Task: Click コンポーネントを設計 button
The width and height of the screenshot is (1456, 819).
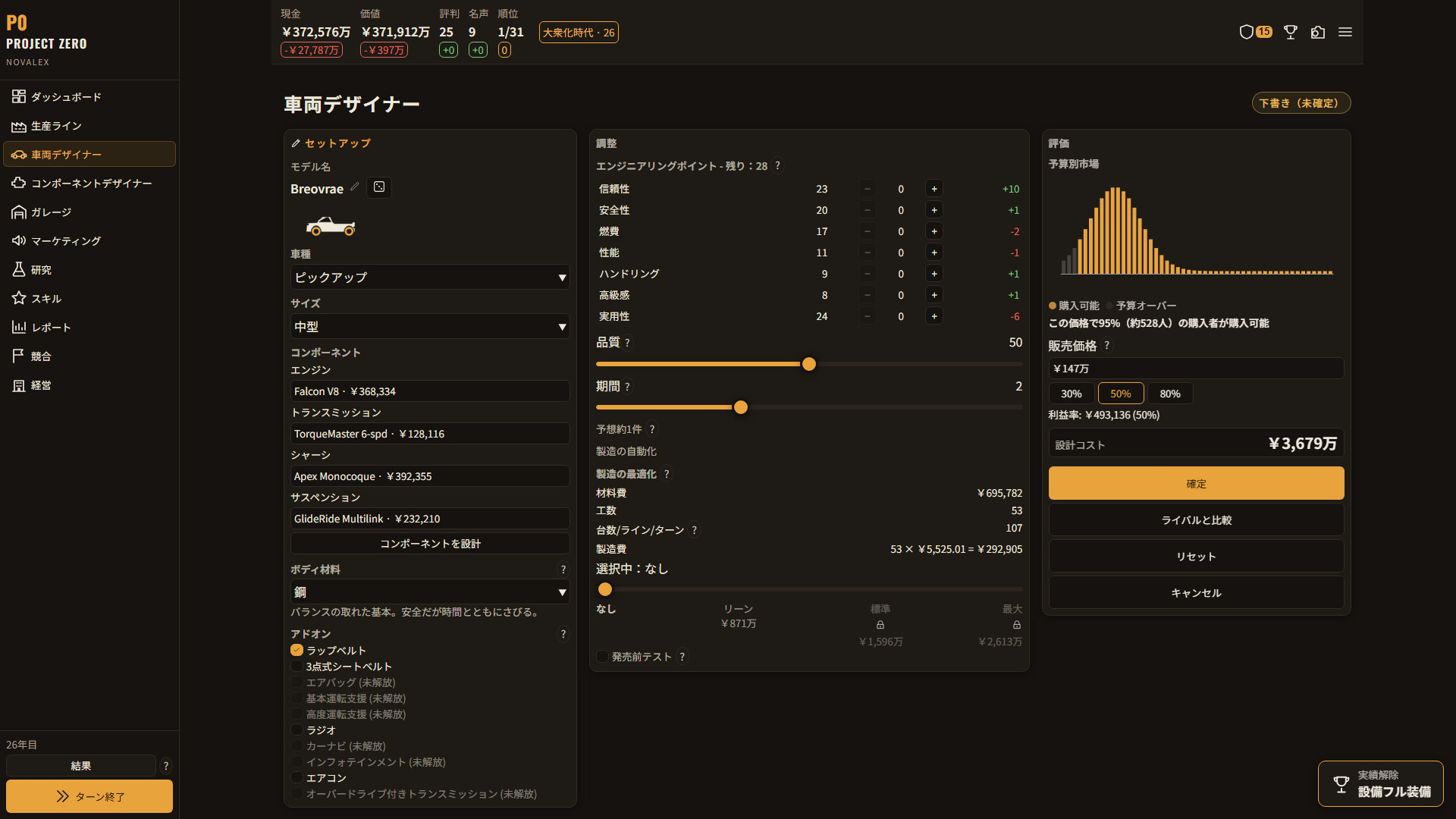Action: click(x=430, y=544)
